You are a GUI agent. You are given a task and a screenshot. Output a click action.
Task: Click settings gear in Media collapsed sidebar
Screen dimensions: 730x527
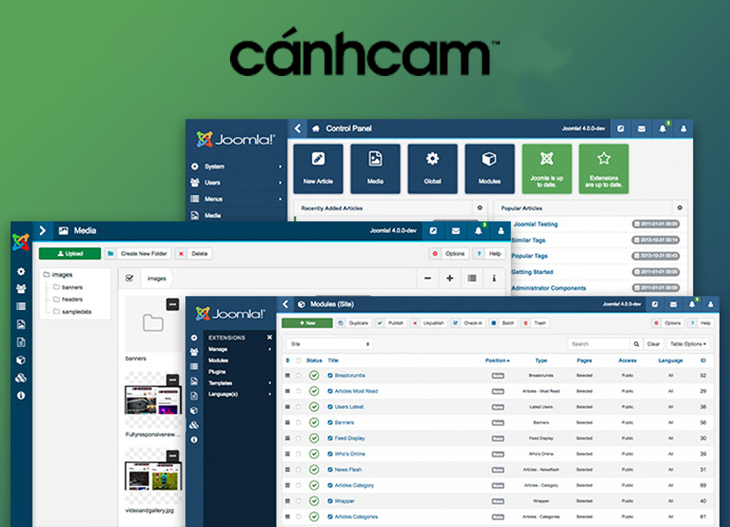pyautogui.click(x=21, y=271)
